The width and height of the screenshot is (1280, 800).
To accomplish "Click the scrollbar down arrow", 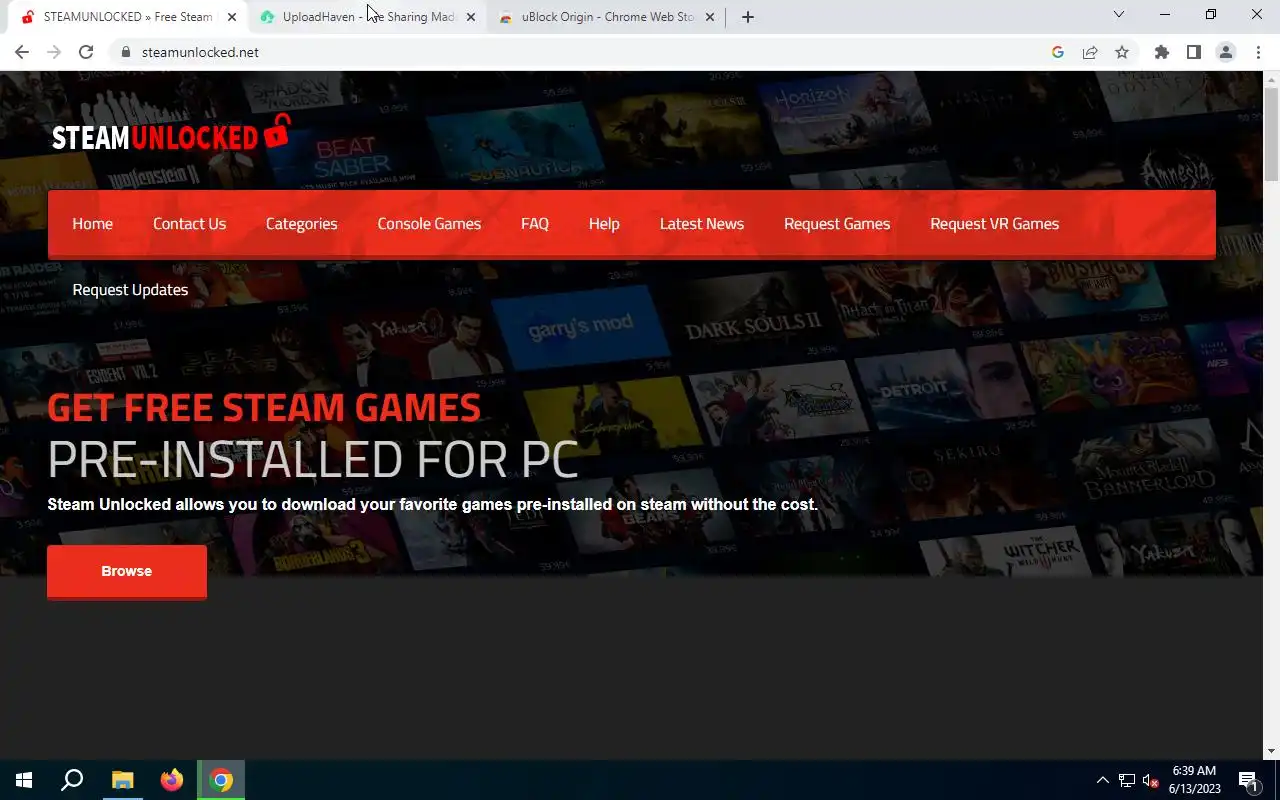I will coord(1271,751).
